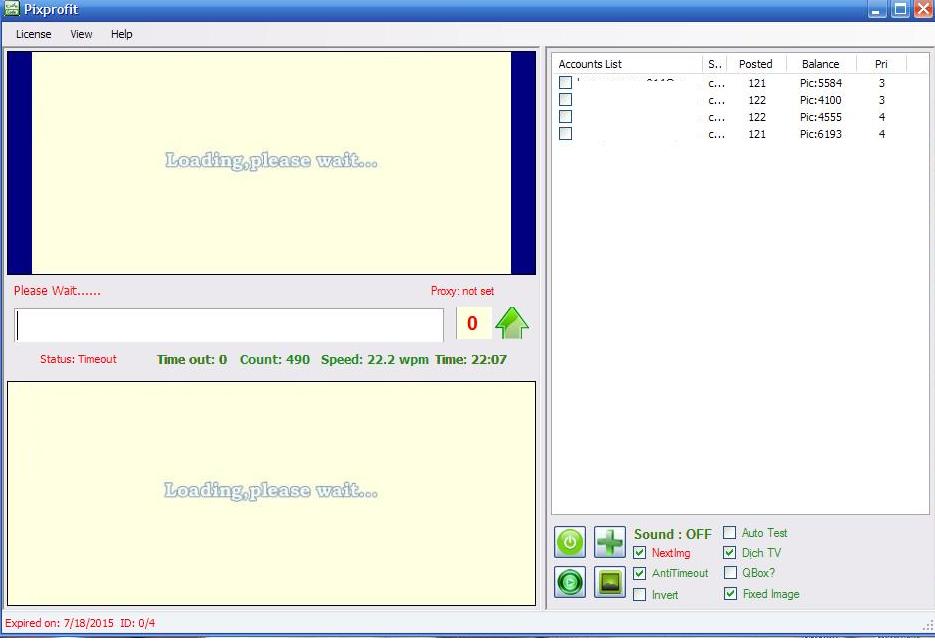
Task: Click the Pic:4555 balance cell
Action: coord(821,117)
